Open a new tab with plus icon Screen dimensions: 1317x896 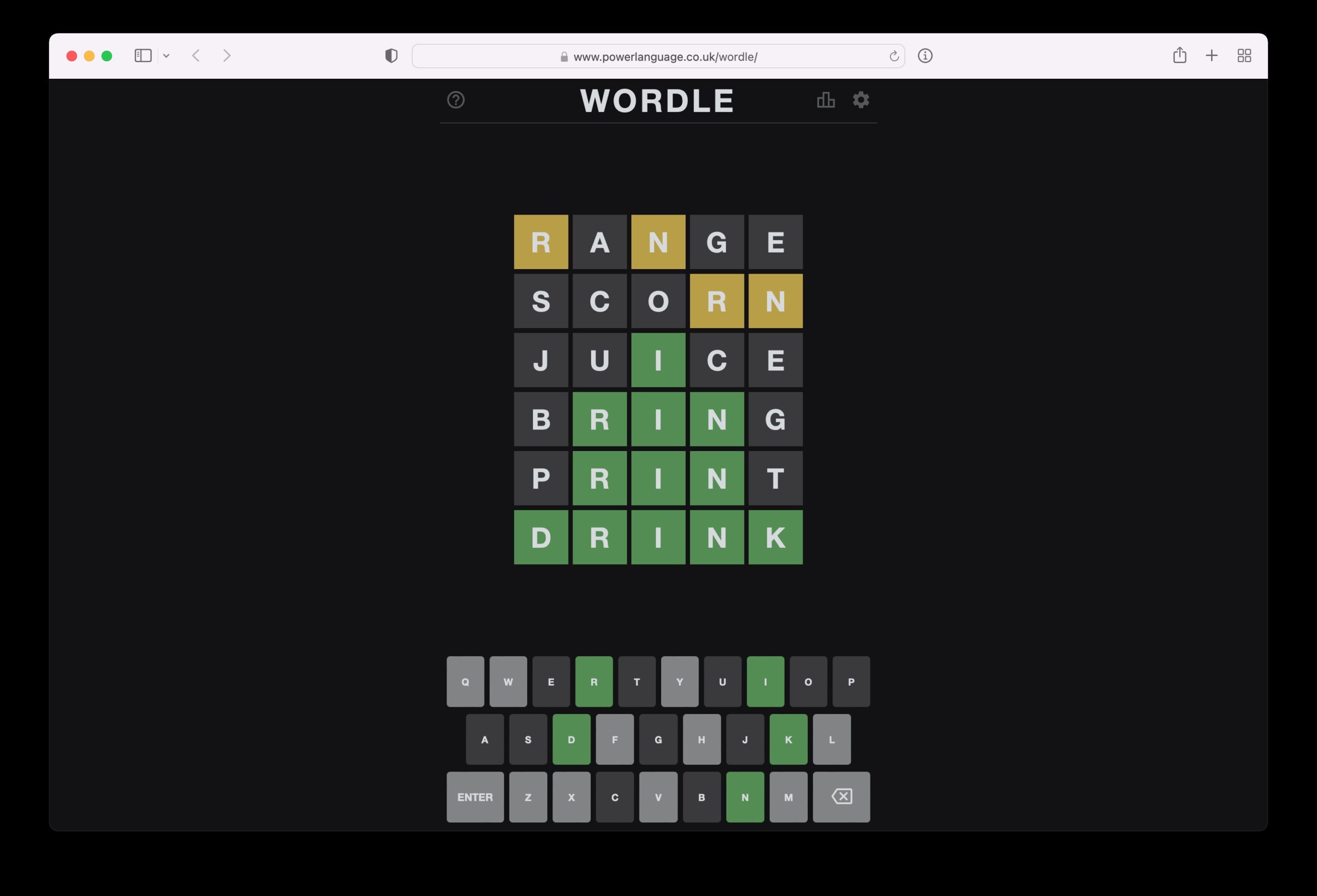pyautogui.click(x=1212, y=56)
